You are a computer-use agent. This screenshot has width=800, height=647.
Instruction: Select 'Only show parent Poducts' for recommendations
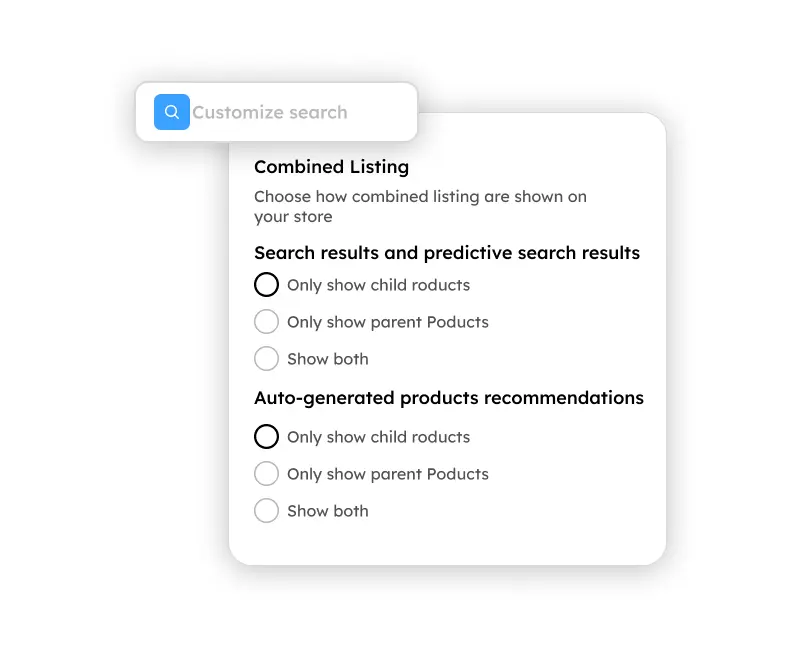pyautogui.click(x=266, y=473)
